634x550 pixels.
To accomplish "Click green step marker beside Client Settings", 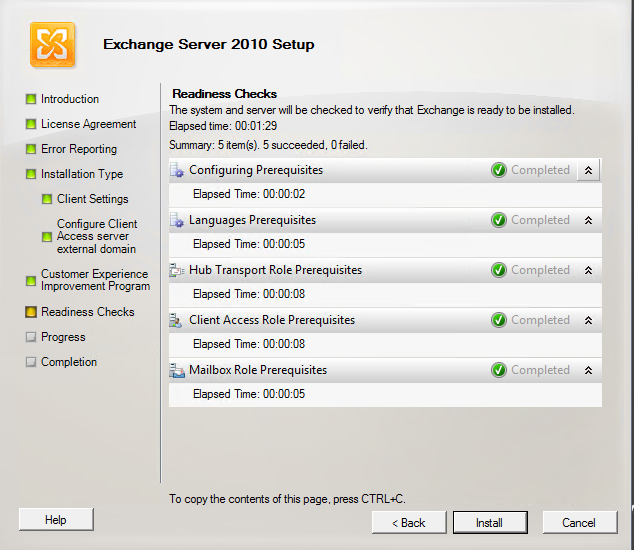I will (47, 199).
